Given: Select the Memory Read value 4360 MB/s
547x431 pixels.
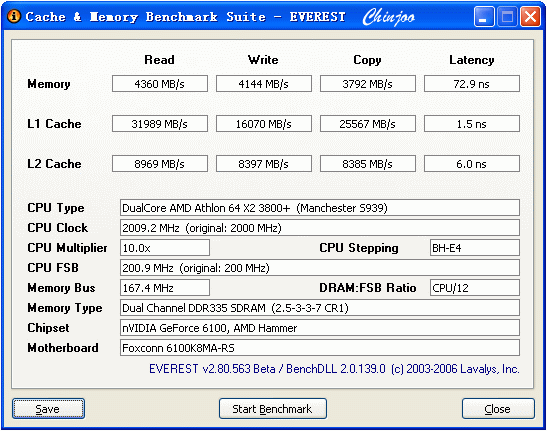Looking at the screenshot, I should [x=160, y=84].
